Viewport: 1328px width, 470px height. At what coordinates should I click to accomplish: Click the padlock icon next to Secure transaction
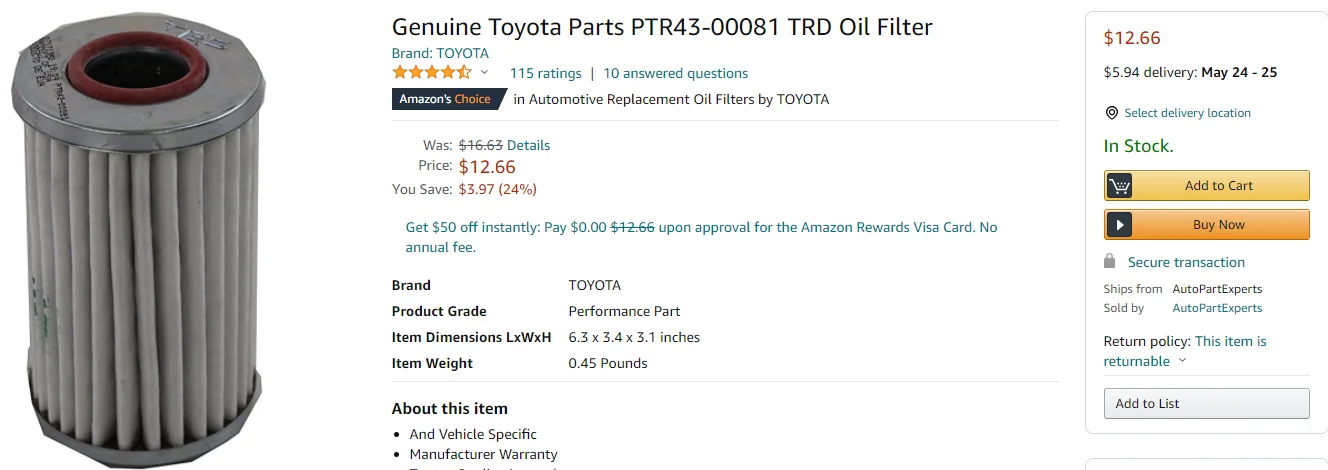click(x=1109, y=261)
